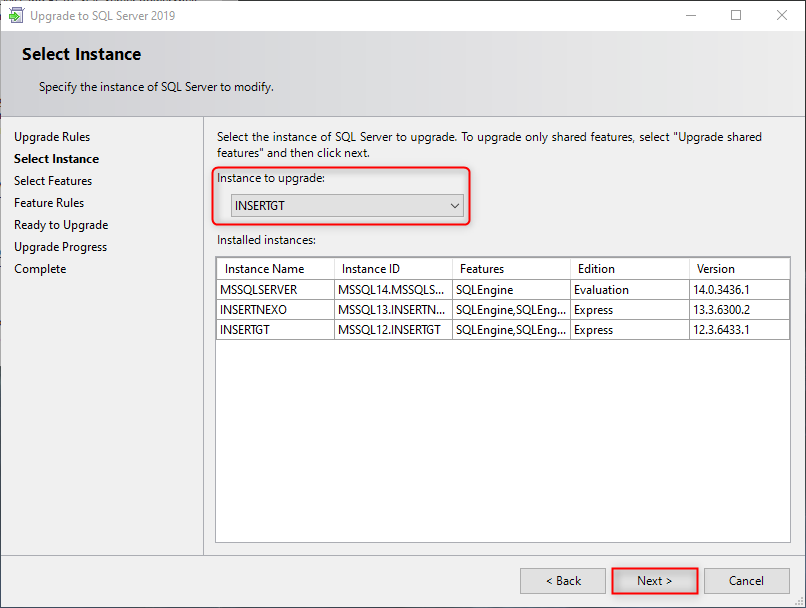Select the MSSQLSERVER instance row

coord(503,290)
